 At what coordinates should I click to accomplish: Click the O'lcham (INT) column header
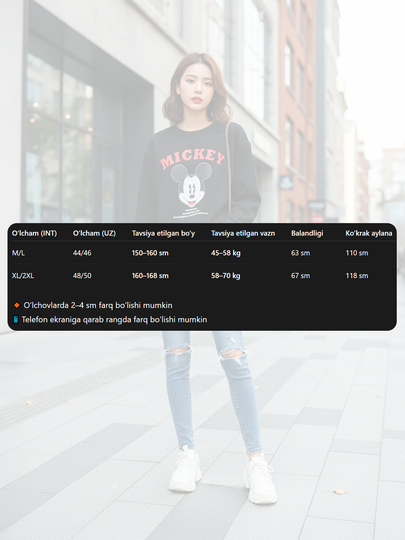click(x=34, y=233)
